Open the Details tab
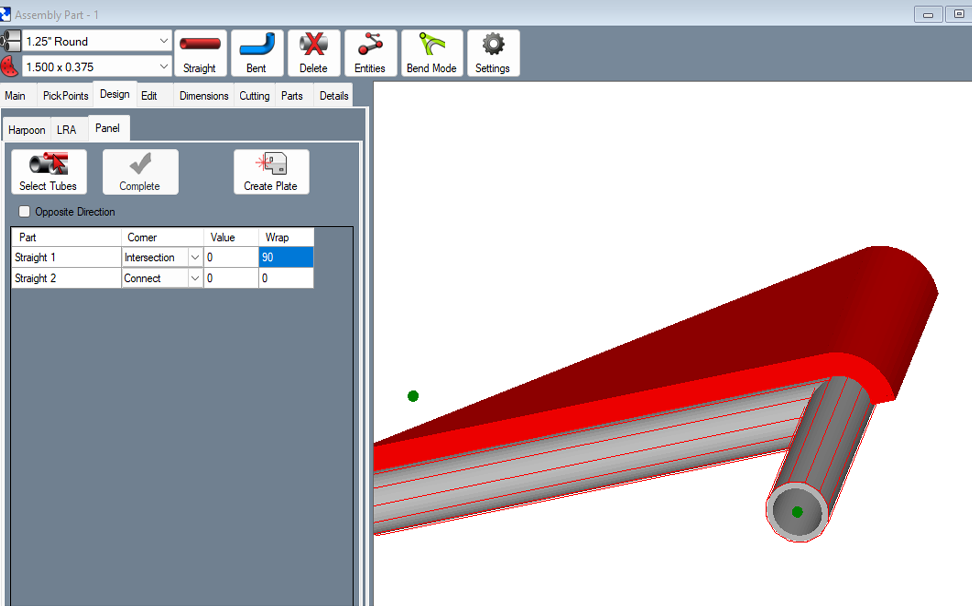The image size is (972, 606). click(334, 95)
